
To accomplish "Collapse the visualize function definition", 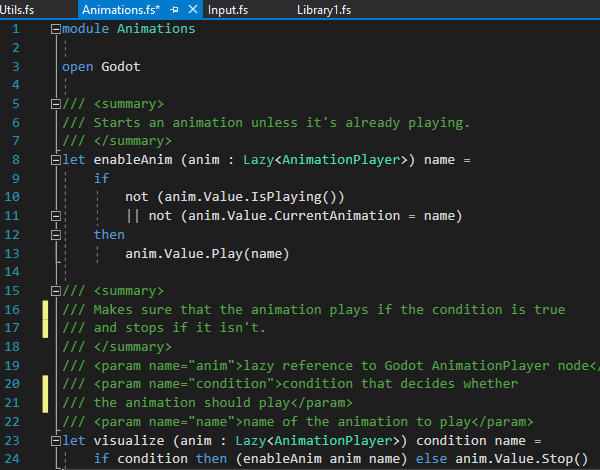I will click(54, 441).
